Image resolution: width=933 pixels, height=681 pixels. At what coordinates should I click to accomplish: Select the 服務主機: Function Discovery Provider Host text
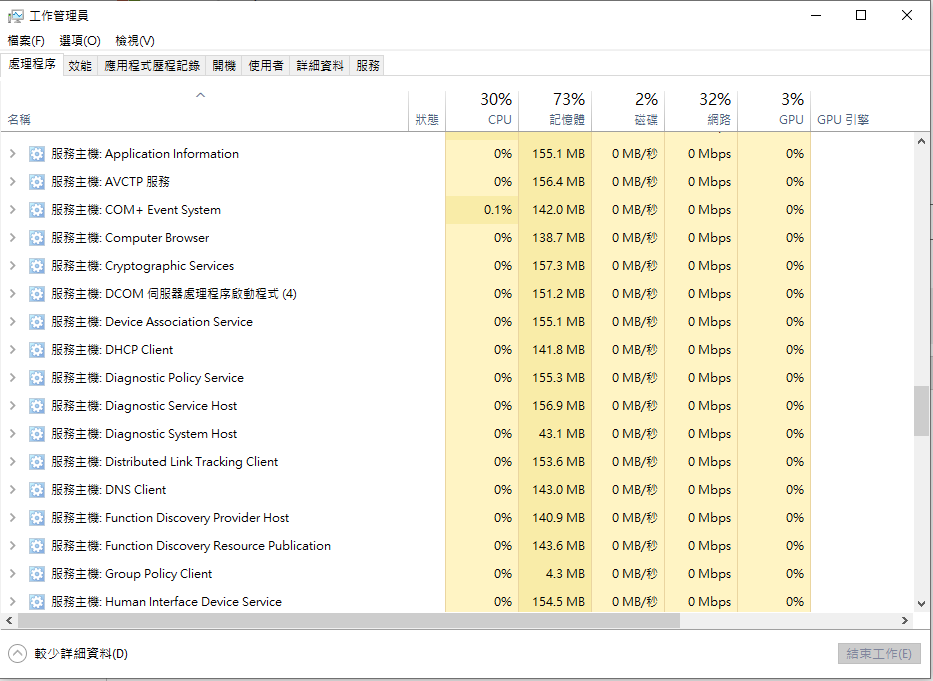[x=170, y=517]
